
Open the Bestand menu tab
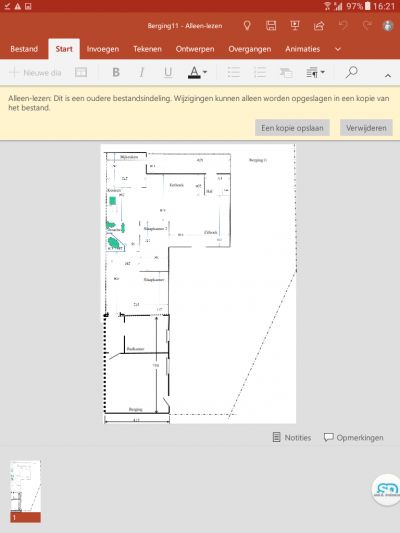click(x=24, y=49)
